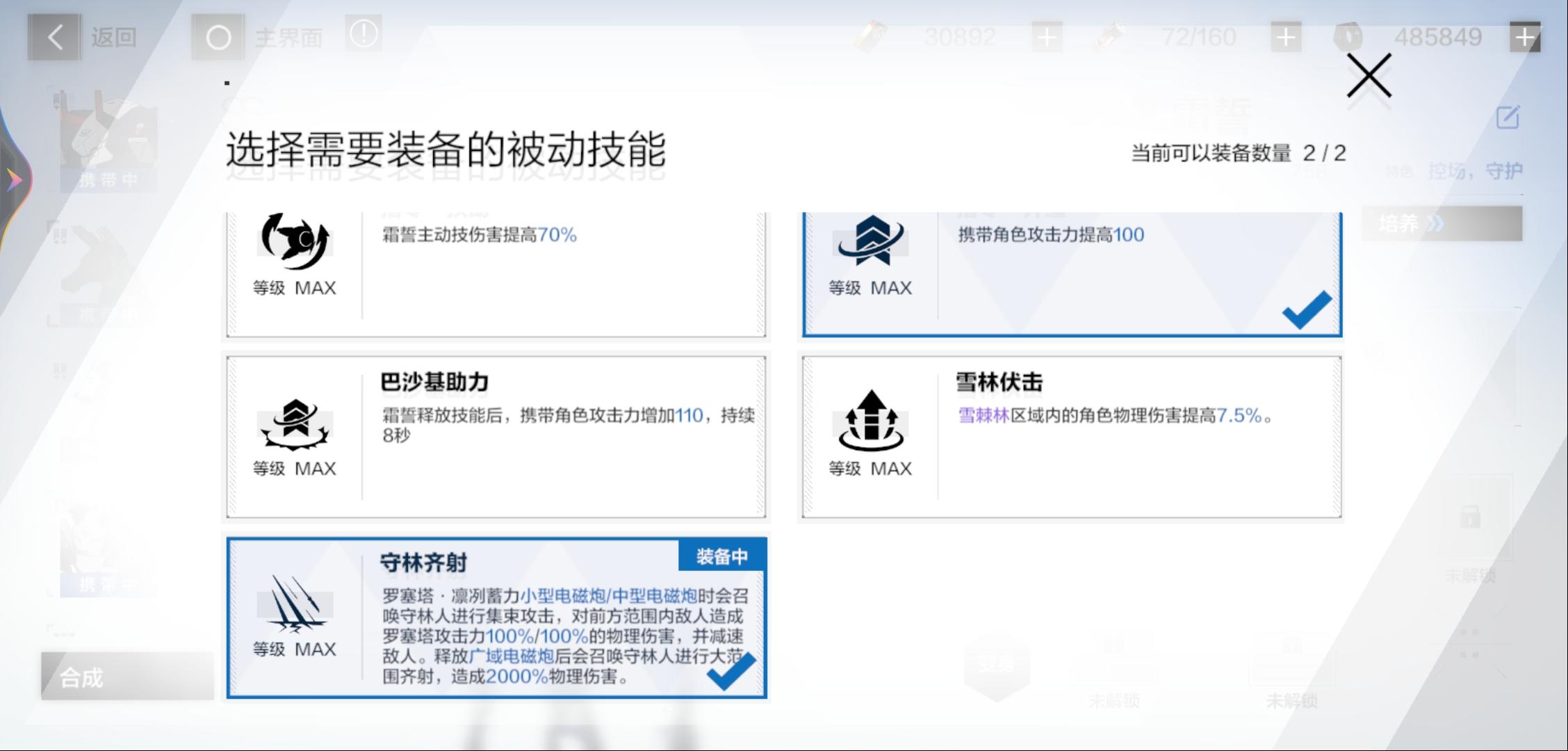Equip the 巴沙基助力 passive skill card
This screenshot has width=1568, height=751.
(x=496, y=437)
